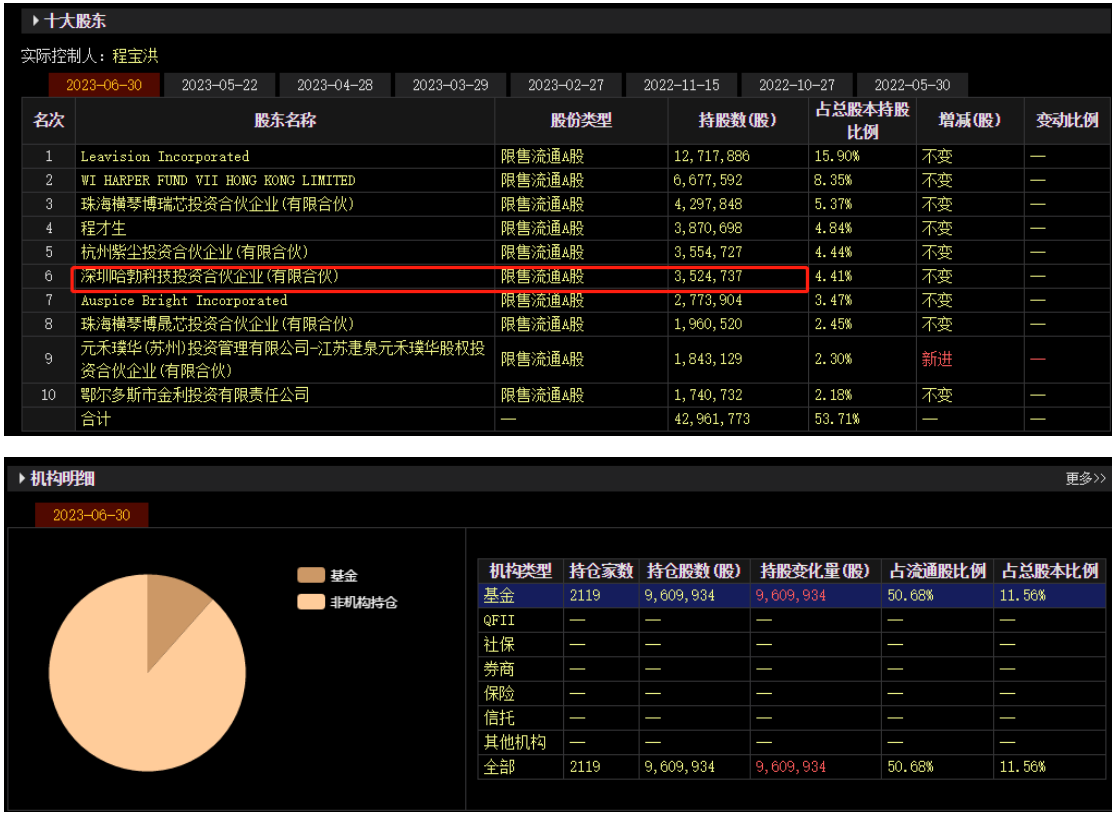
Task: Select WI HARPER FUND VII HONG KONG LIMITED
Action: [x=218, y=180]
